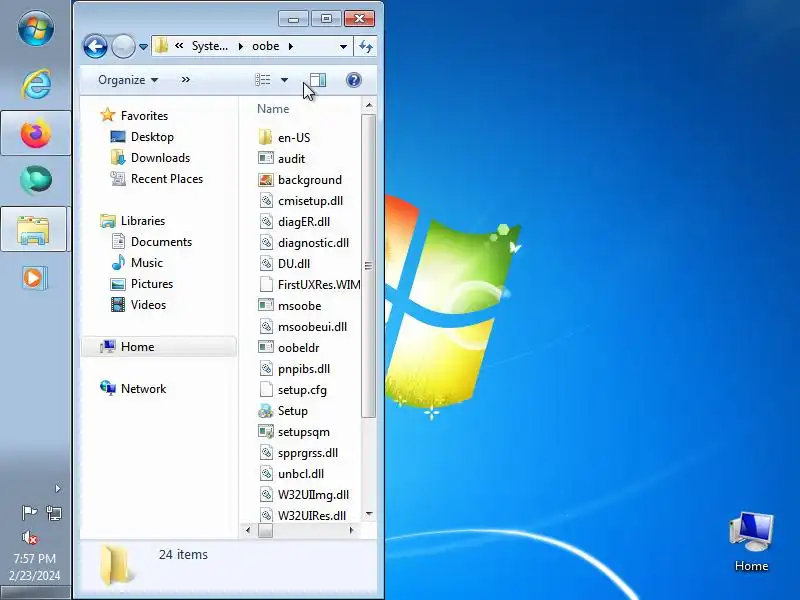The width and height of the screenshot is (800, 600).
Task: Open Desktop in Favorites
Action: point(152,137)
